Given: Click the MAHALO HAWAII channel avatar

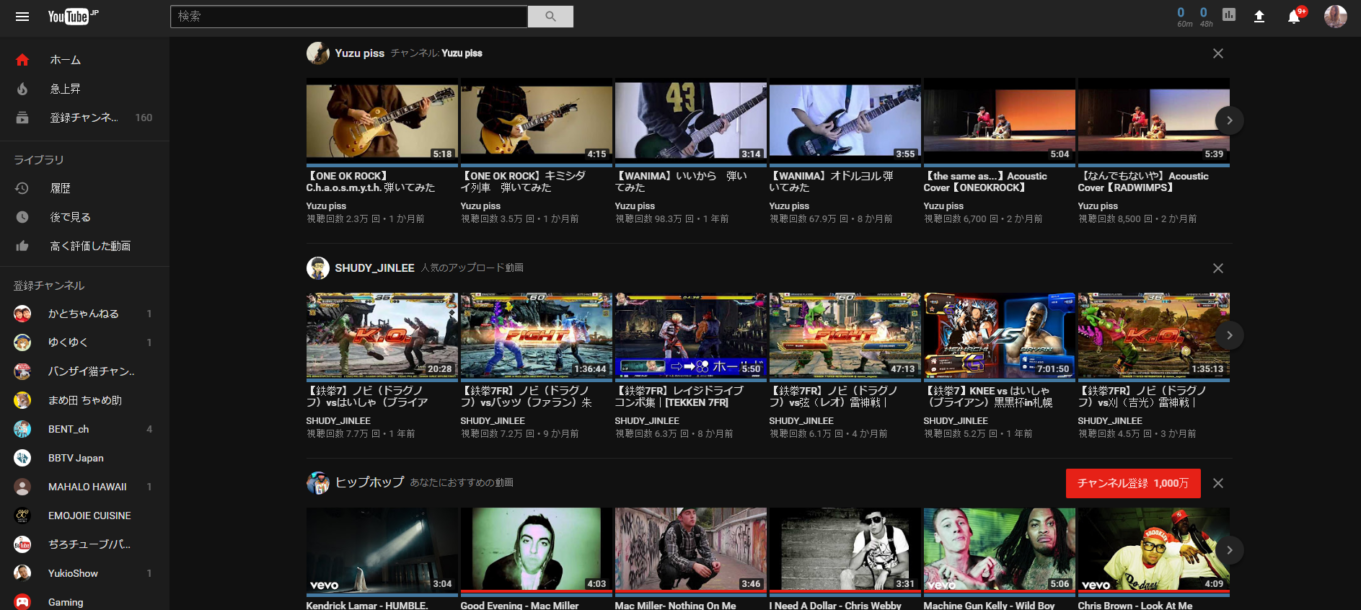Looking at the screenshot, I should pos(22,487).
